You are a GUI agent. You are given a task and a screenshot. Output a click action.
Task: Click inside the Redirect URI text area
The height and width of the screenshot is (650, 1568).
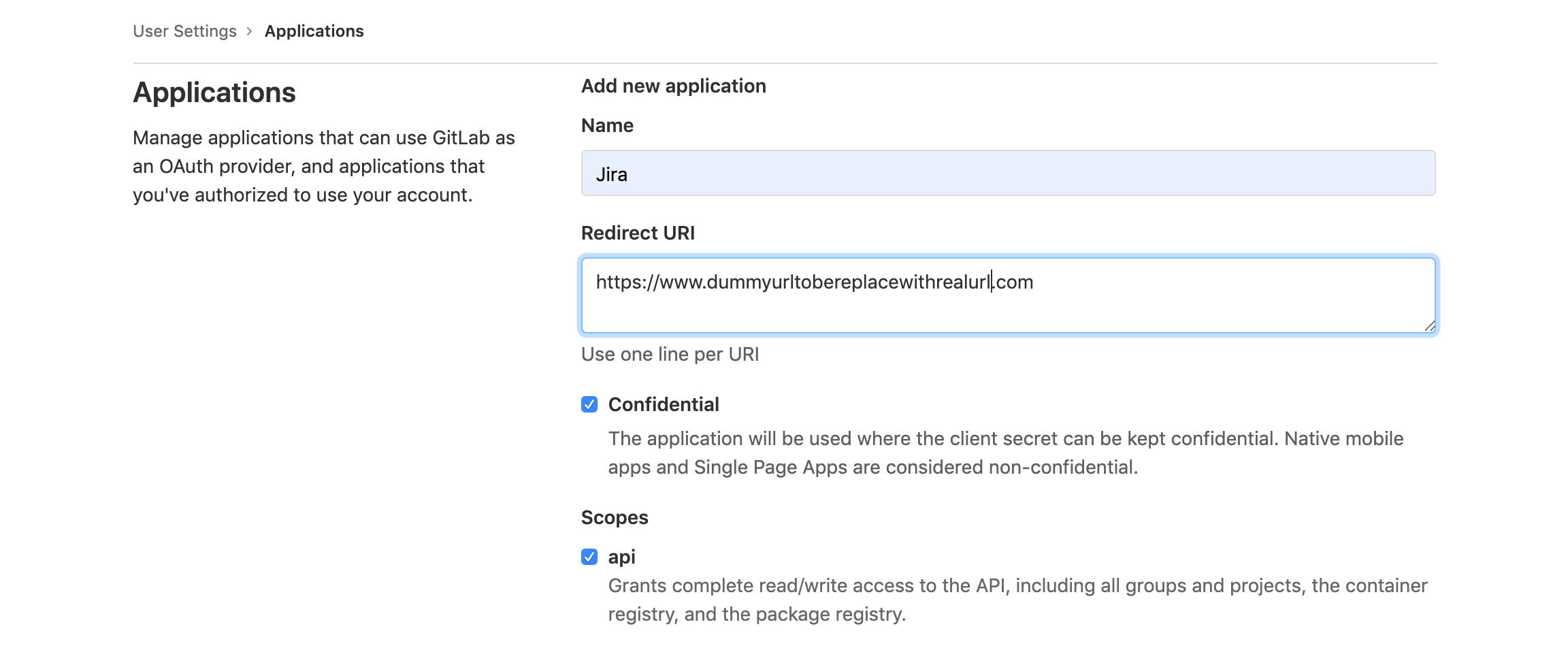(x=1007, y=306)
